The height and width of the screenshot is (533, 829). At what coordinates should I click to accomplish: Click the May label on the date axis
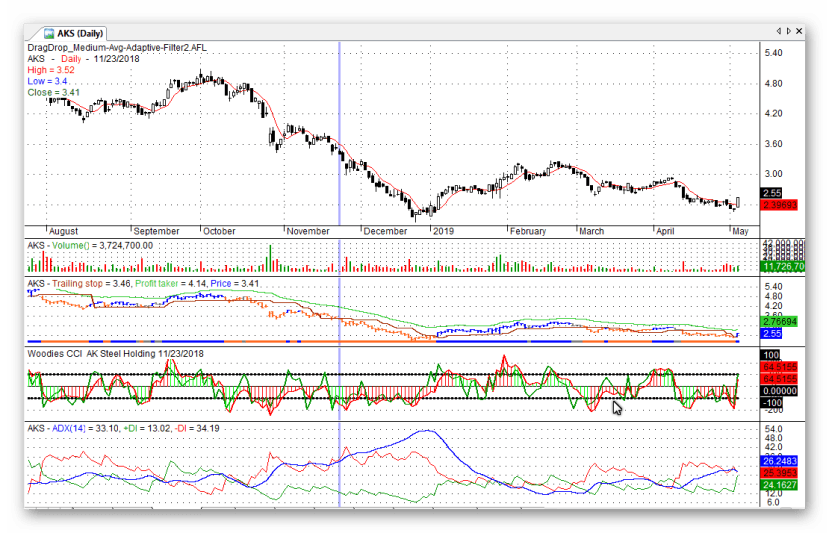740,231
